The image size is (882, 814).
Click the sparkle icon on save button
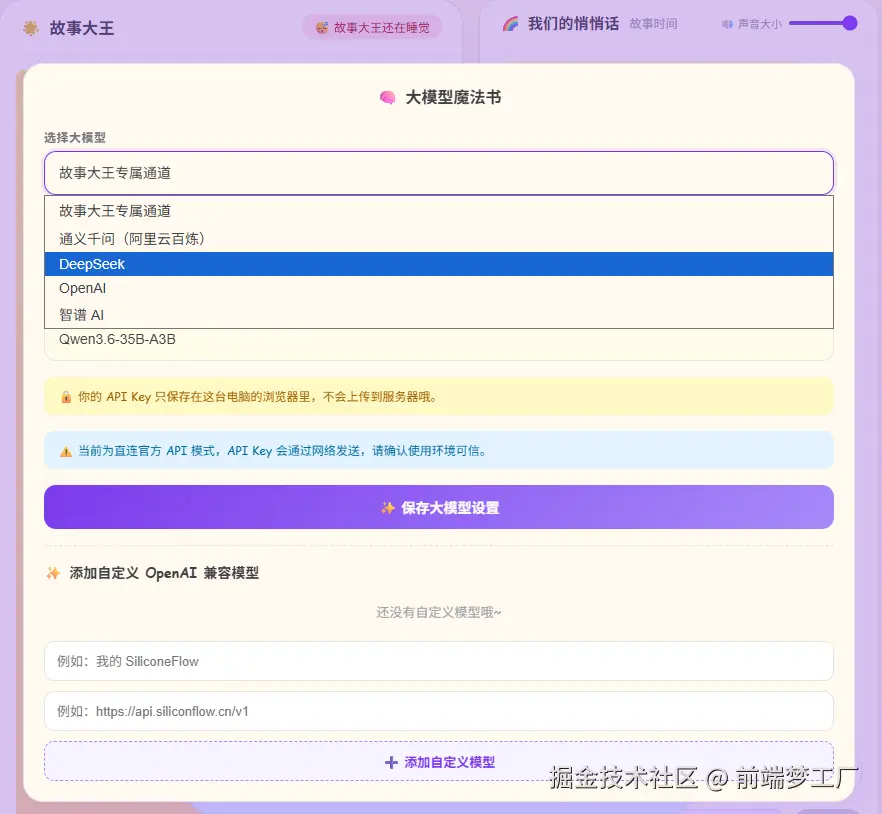point(388,507)
